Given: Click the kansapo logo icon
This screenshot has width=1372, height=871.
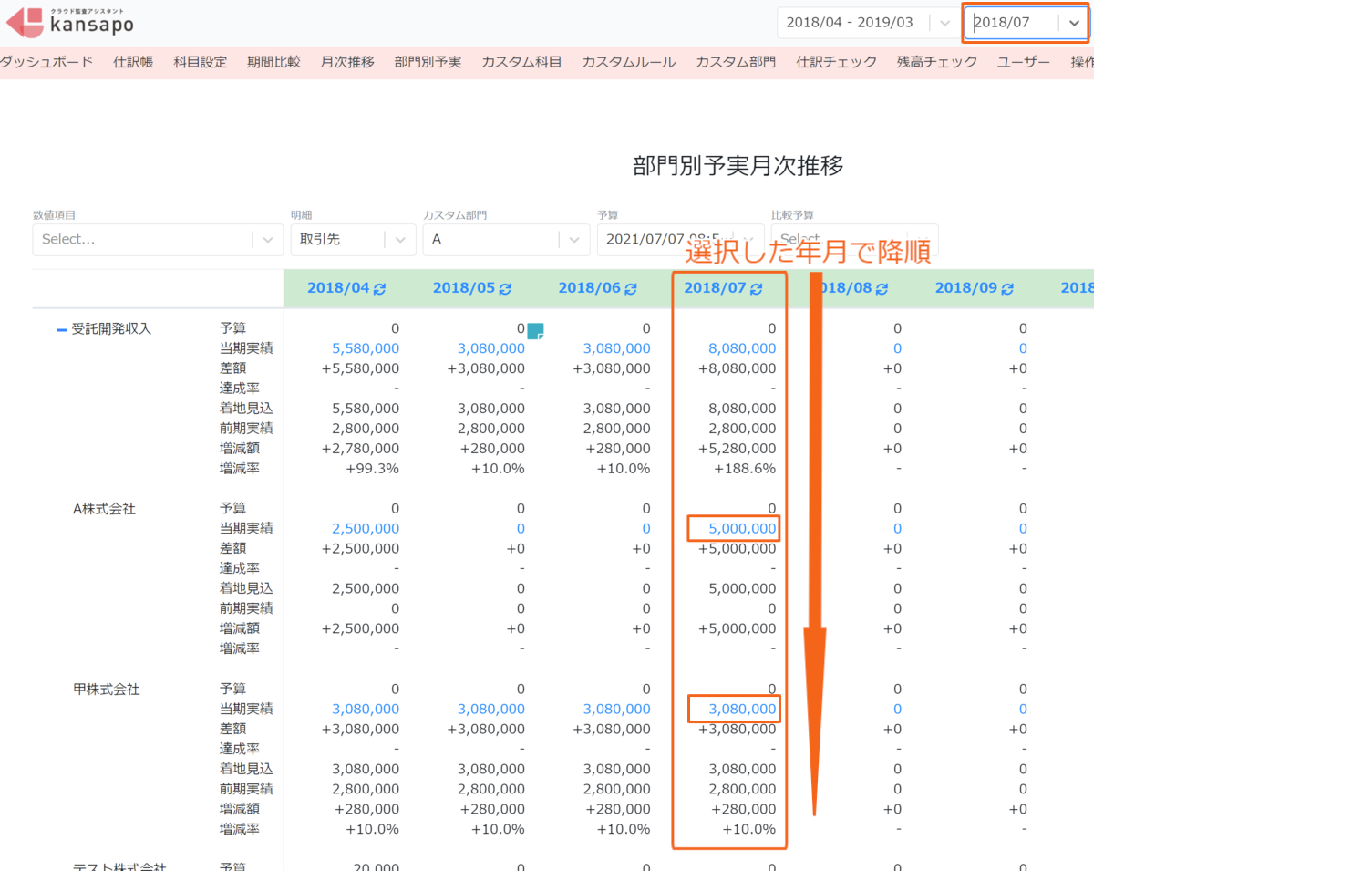Looking at the screenshot, I should point(26,23).
